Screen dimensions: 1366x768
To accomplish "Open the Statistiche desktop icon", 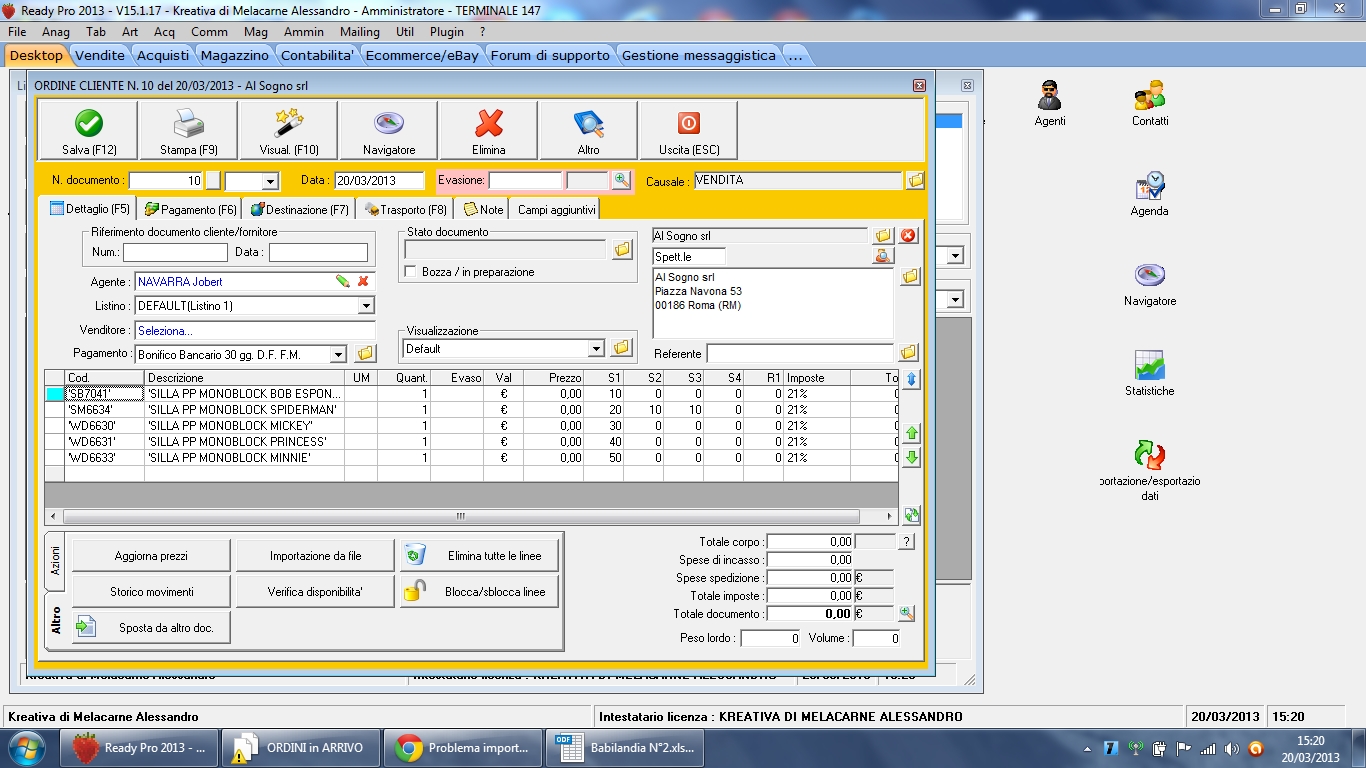I will 1149,366.
